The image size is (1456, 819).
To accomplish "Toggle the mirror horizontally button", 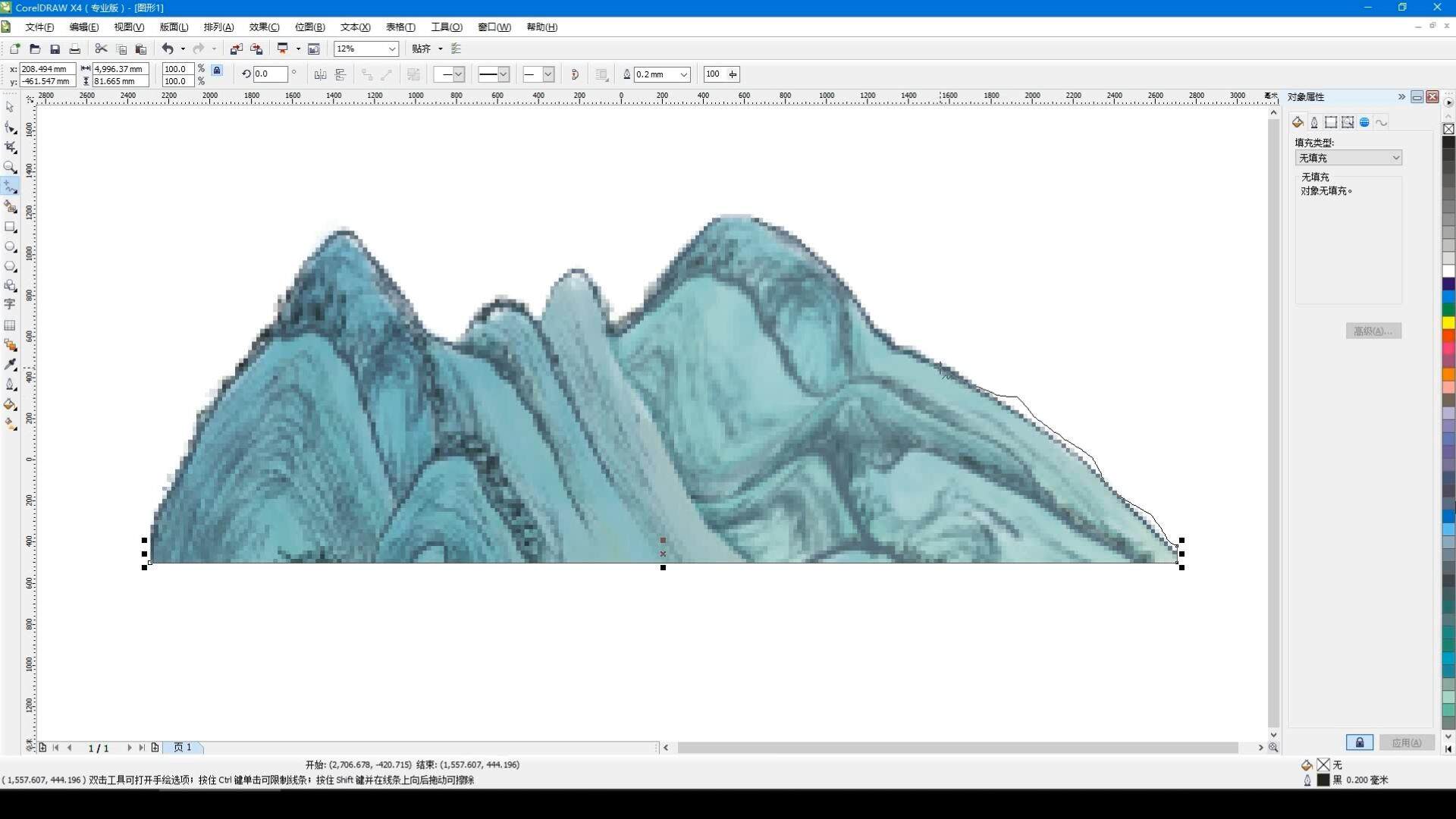I will point(320,74).
